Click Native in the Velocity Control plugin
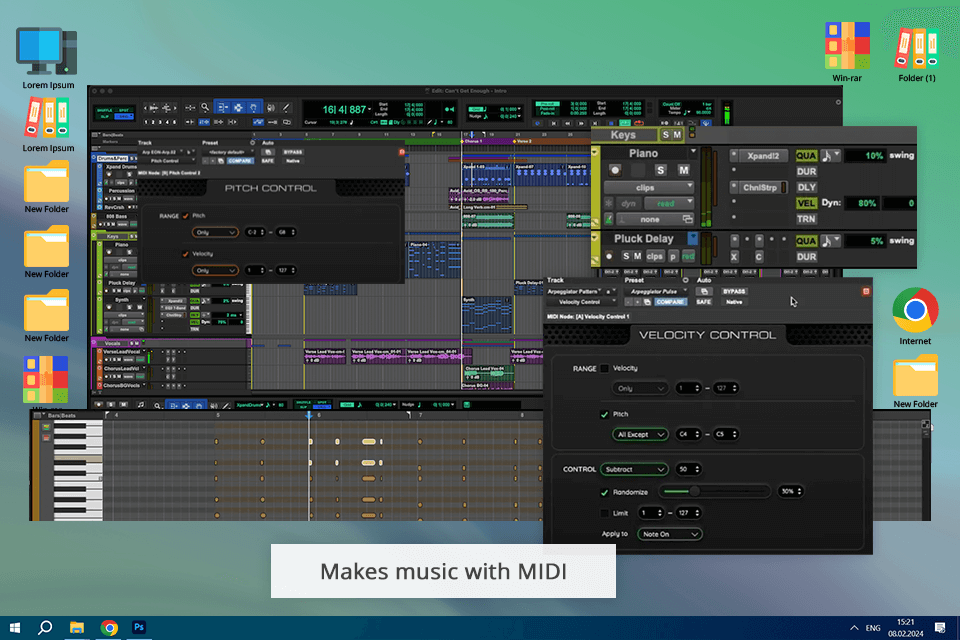This screenshot has width=960, height=640. pyautogui.click(x=733, y=302)
